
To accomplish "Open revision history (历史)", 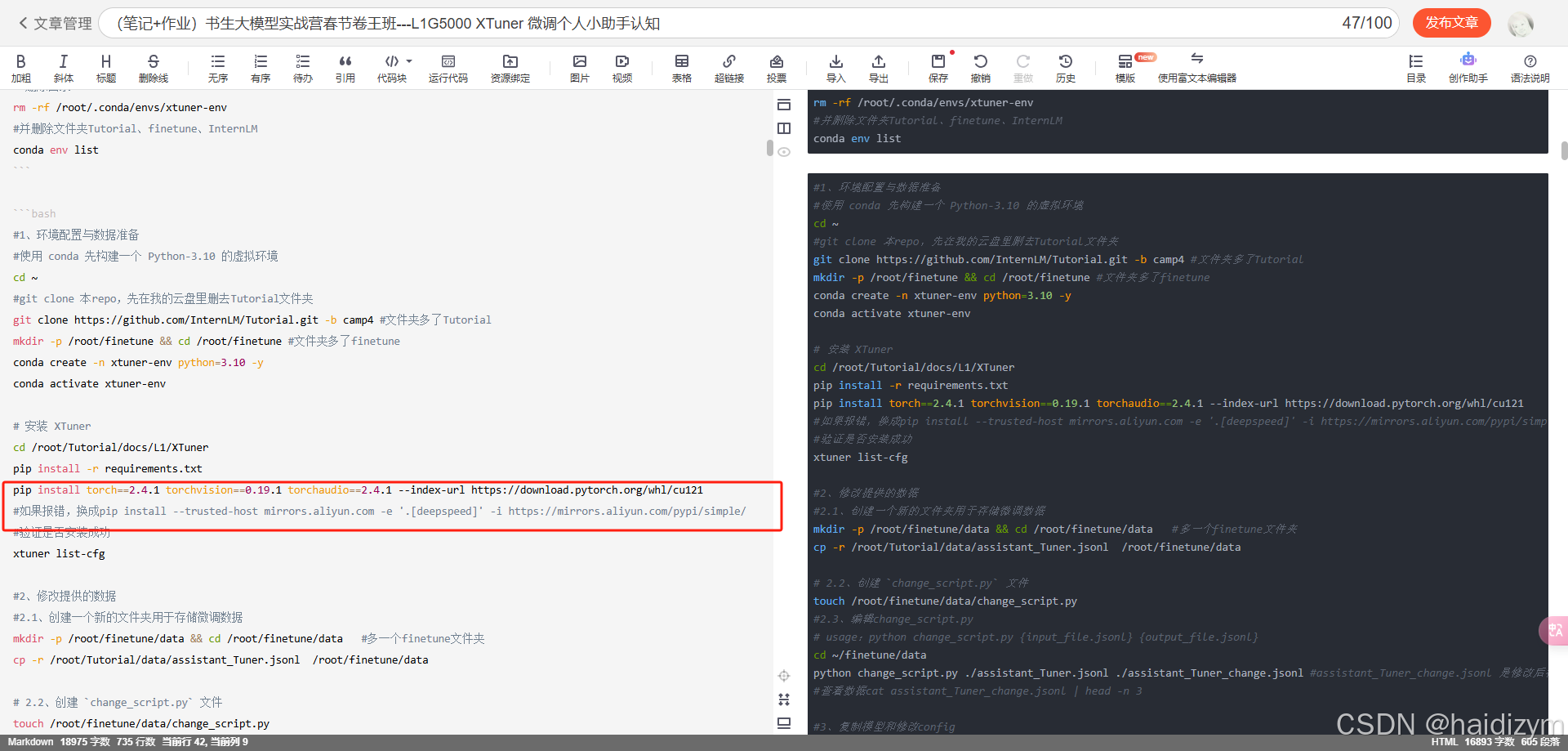I will [1066, 68].
